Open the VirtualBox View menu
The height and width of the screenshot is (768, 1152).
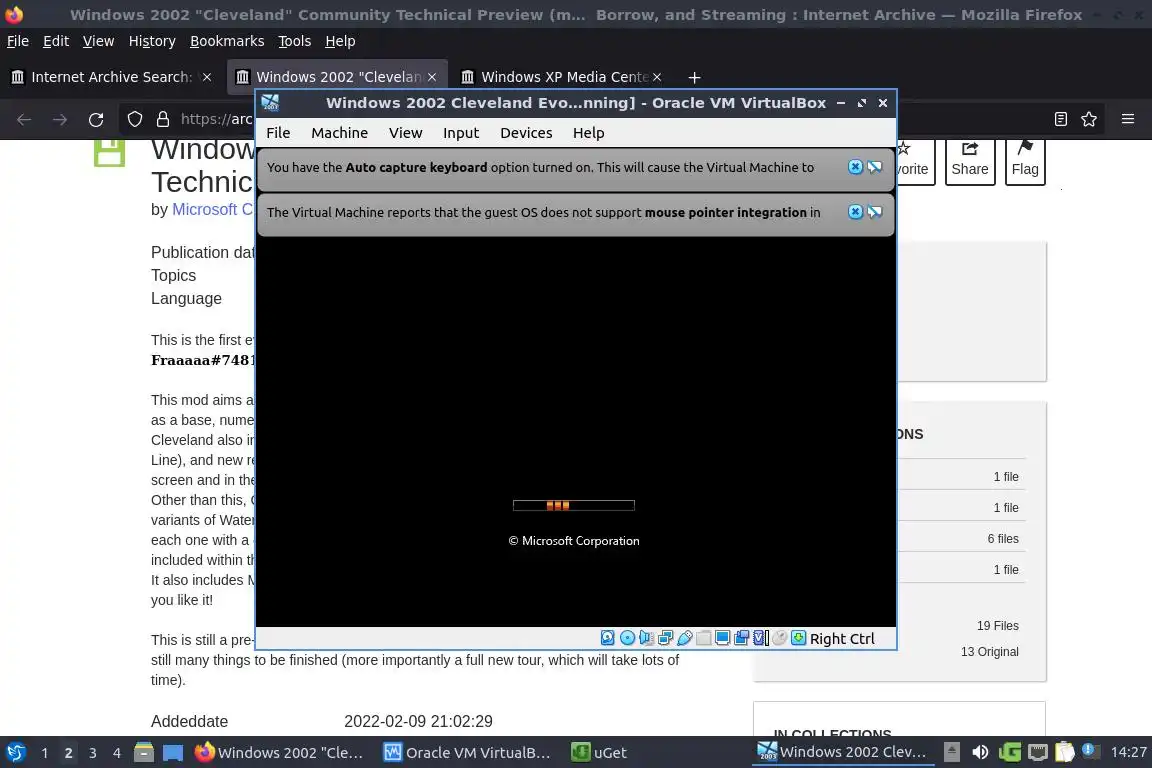tap(406, 133)
